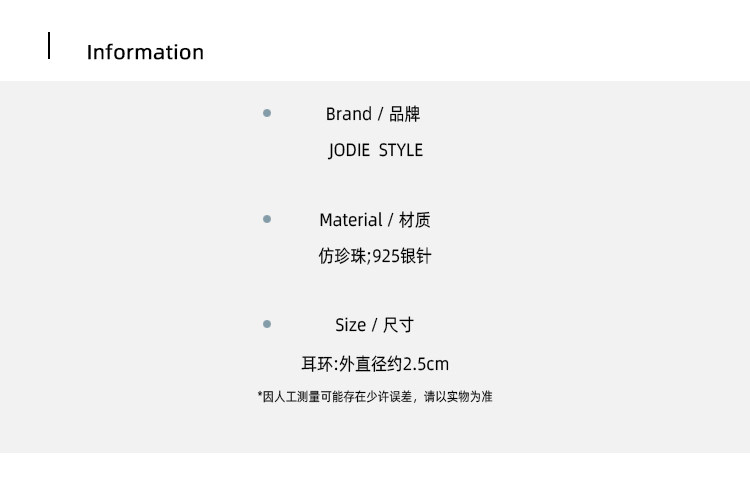Click the 耳环 earring size text
The width and height of the screenshot is (750, 501).
[316, 364]
